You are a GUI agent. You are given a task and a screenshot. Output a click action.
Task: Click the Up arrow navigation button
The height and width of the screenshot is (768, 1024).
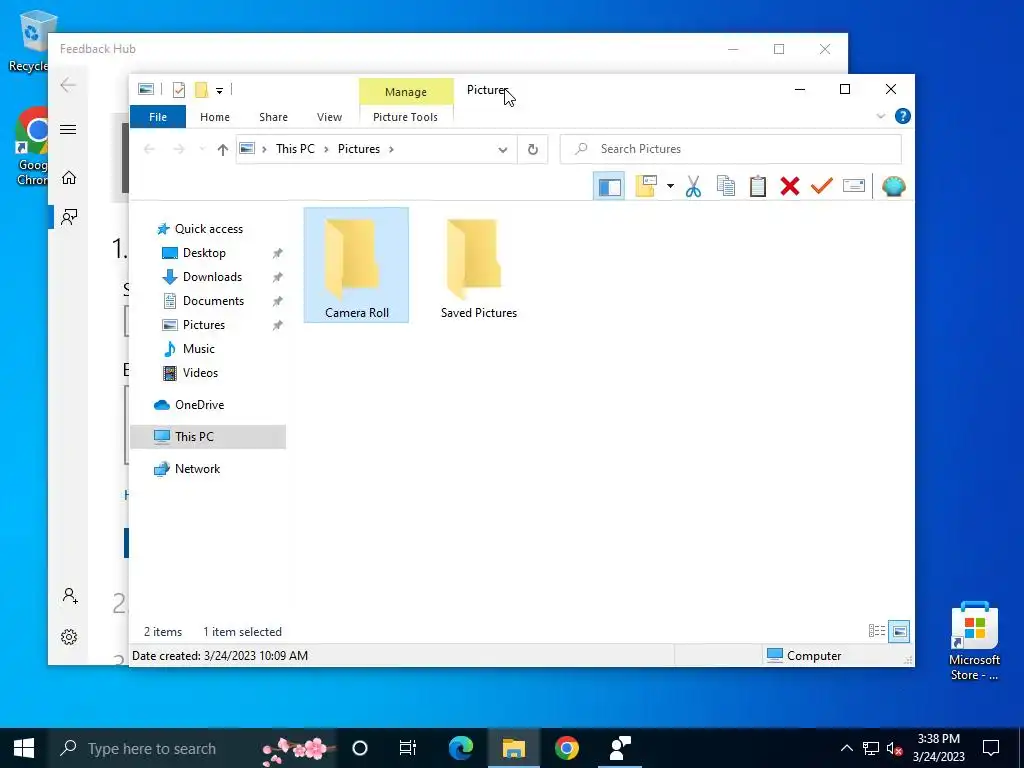(x=223, y=150)
